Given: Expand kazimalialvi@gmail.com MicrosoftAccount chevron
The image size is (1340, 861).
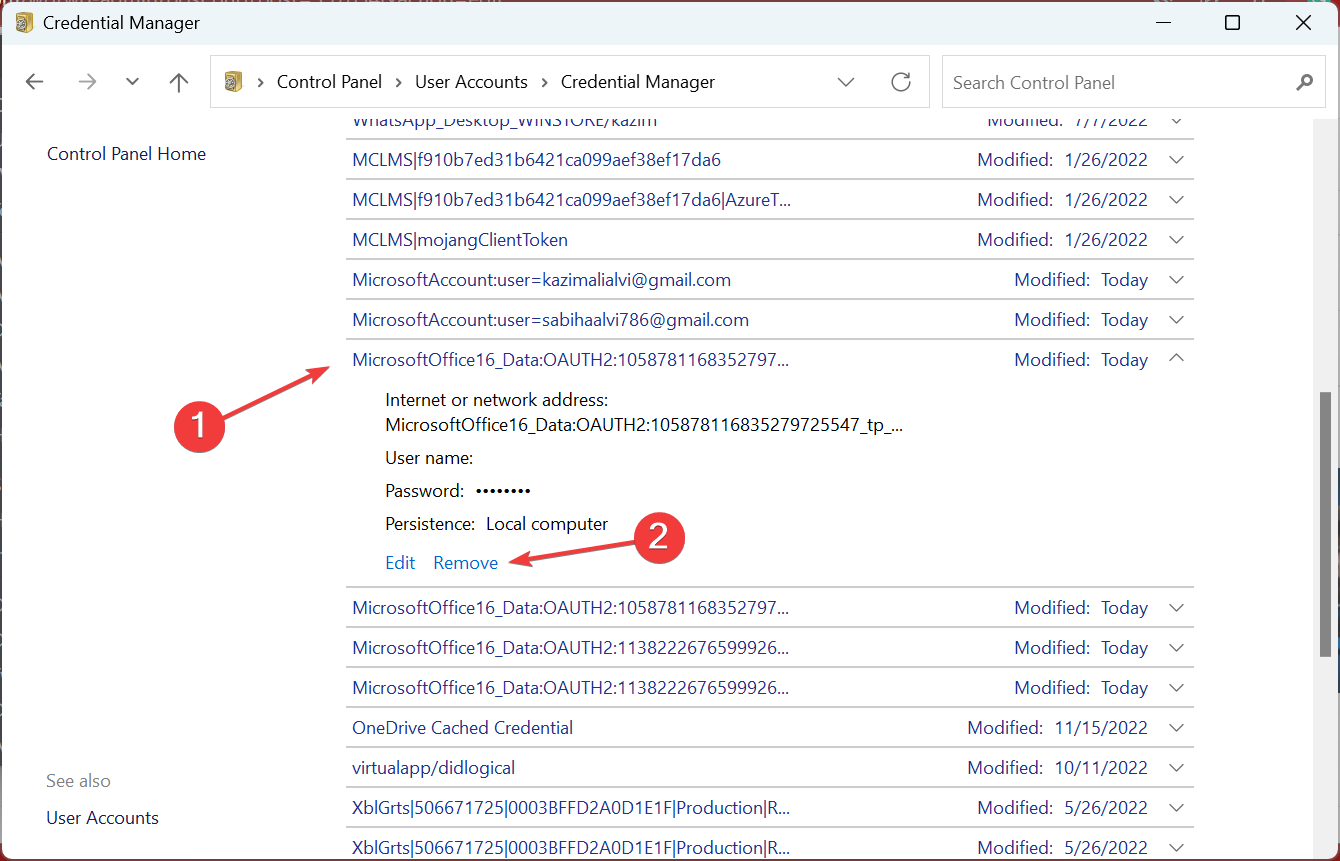Looking at the screenshot, I should [x=1176, y=280].
